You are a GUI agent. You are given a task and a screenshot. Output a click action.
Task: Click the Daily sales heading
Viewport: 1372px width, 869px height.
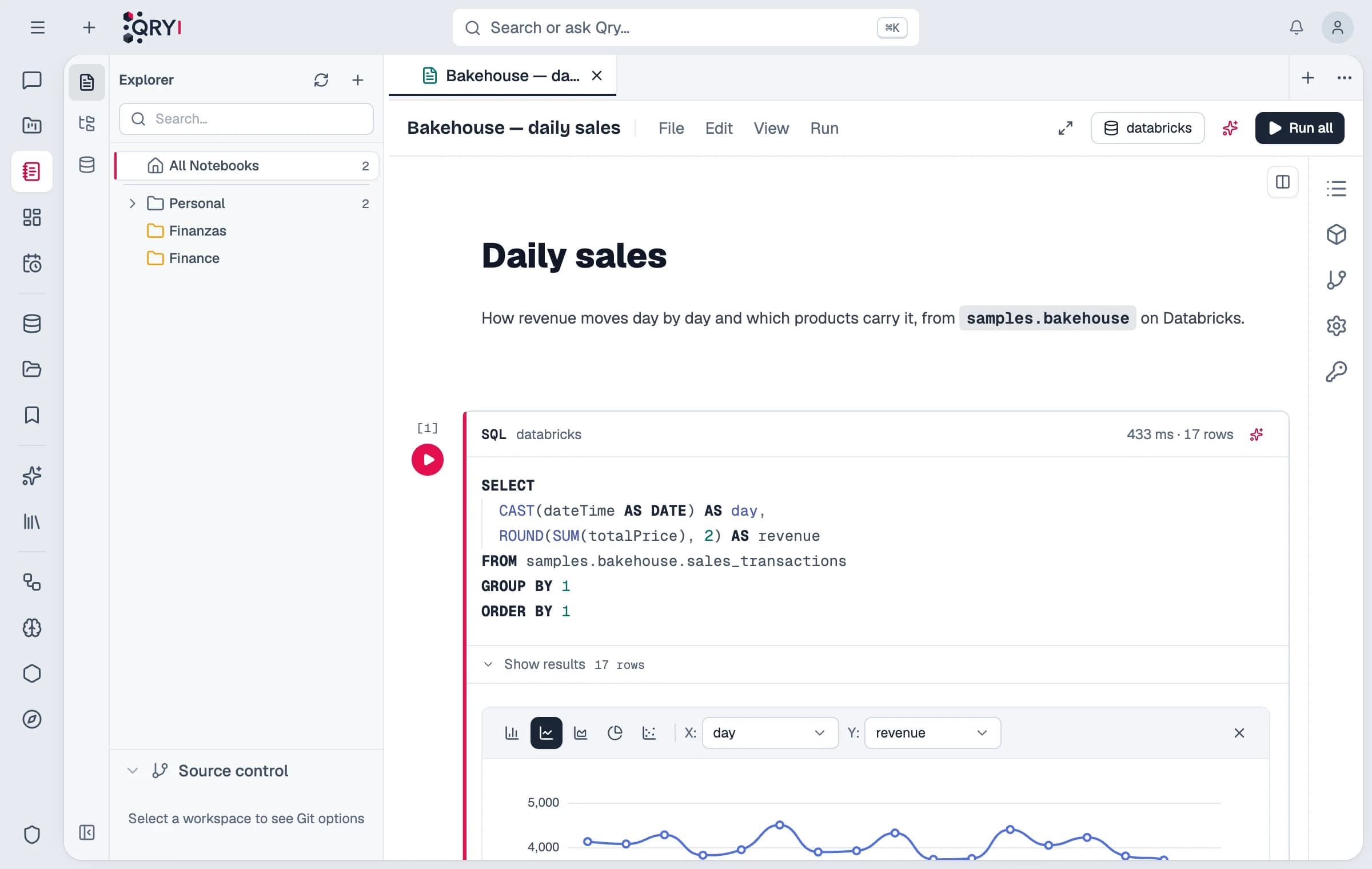574,256
